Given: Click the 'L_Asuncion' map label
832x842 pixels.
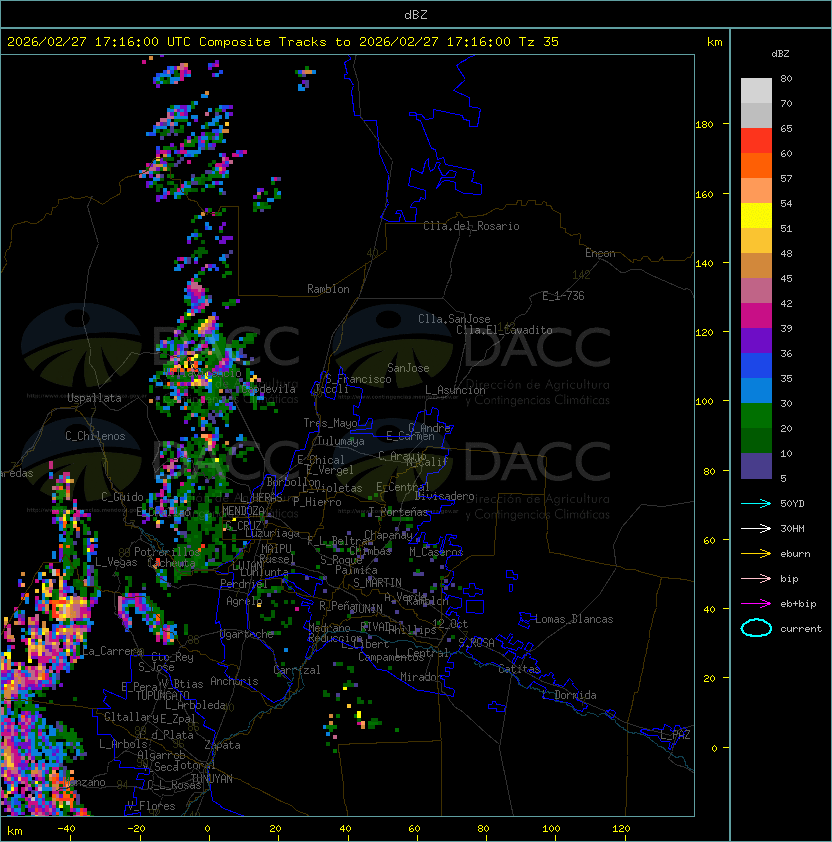Looking at the screenshot, I should click(x=455, y=390).
